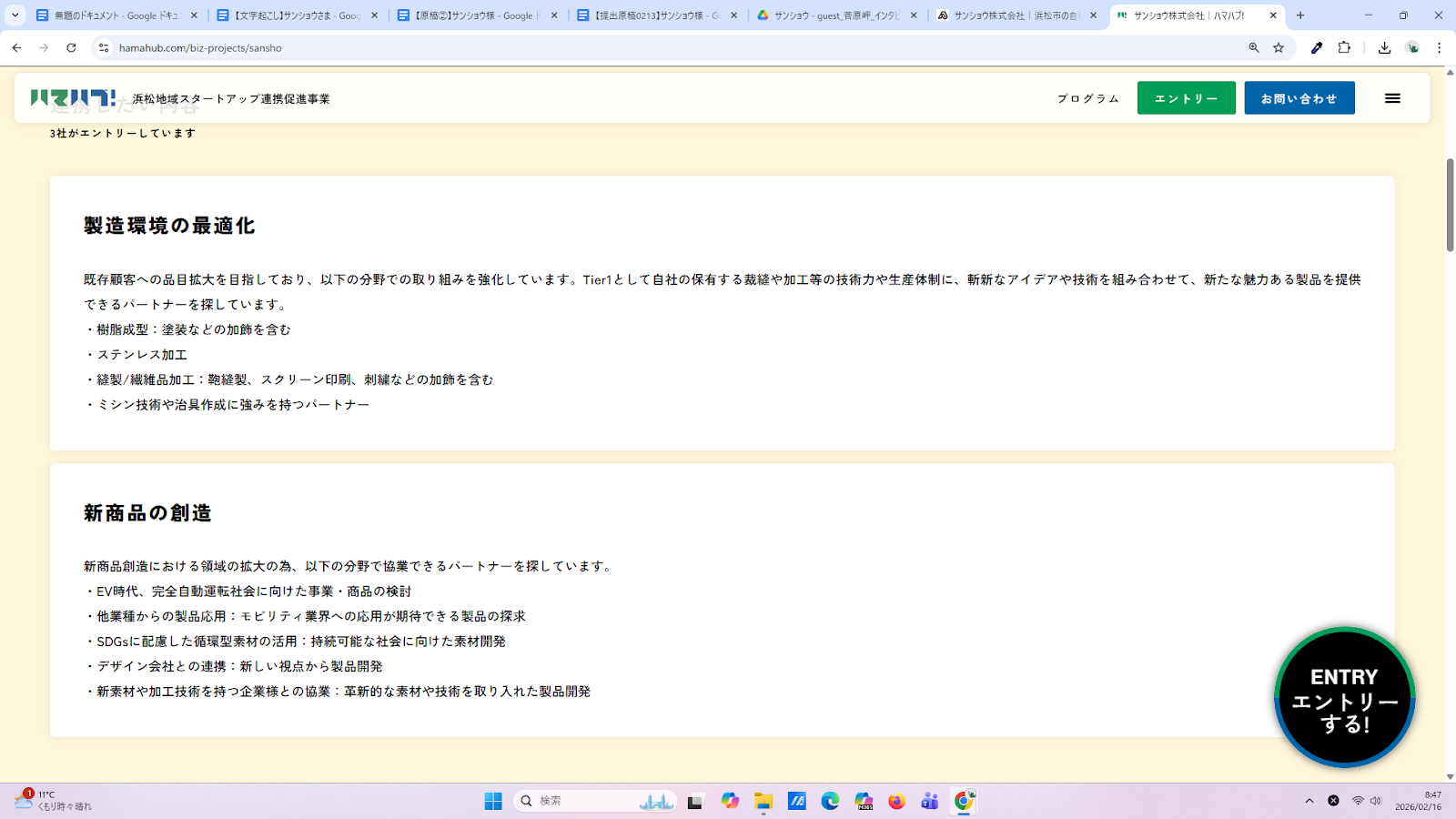
Task: Close the 【文字起こし】サンショウさま tab
Action: tap(374, 15)
